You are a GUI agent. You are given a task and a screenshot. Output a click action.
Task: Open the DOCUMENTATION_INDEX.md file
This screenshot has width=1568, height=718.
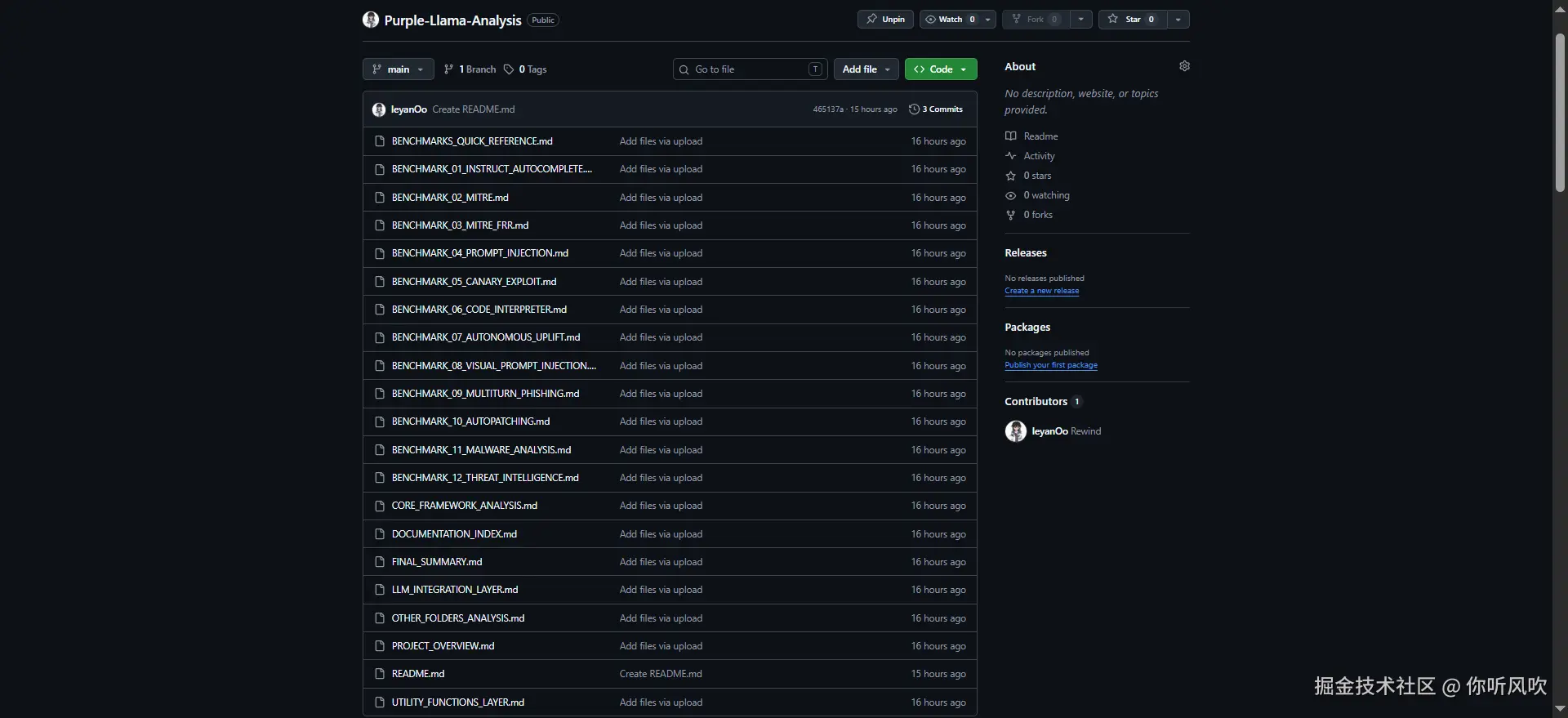point(454,534)
